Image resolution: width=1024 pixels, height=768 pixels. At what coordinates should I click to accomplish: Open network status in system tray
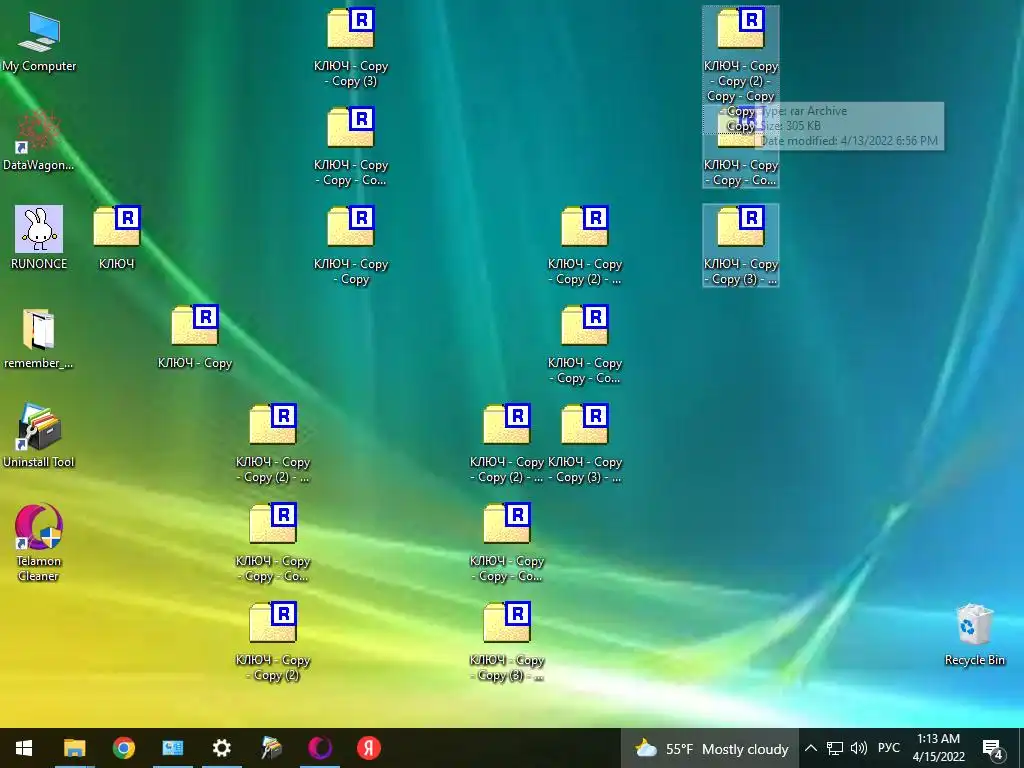click(835, 748)
